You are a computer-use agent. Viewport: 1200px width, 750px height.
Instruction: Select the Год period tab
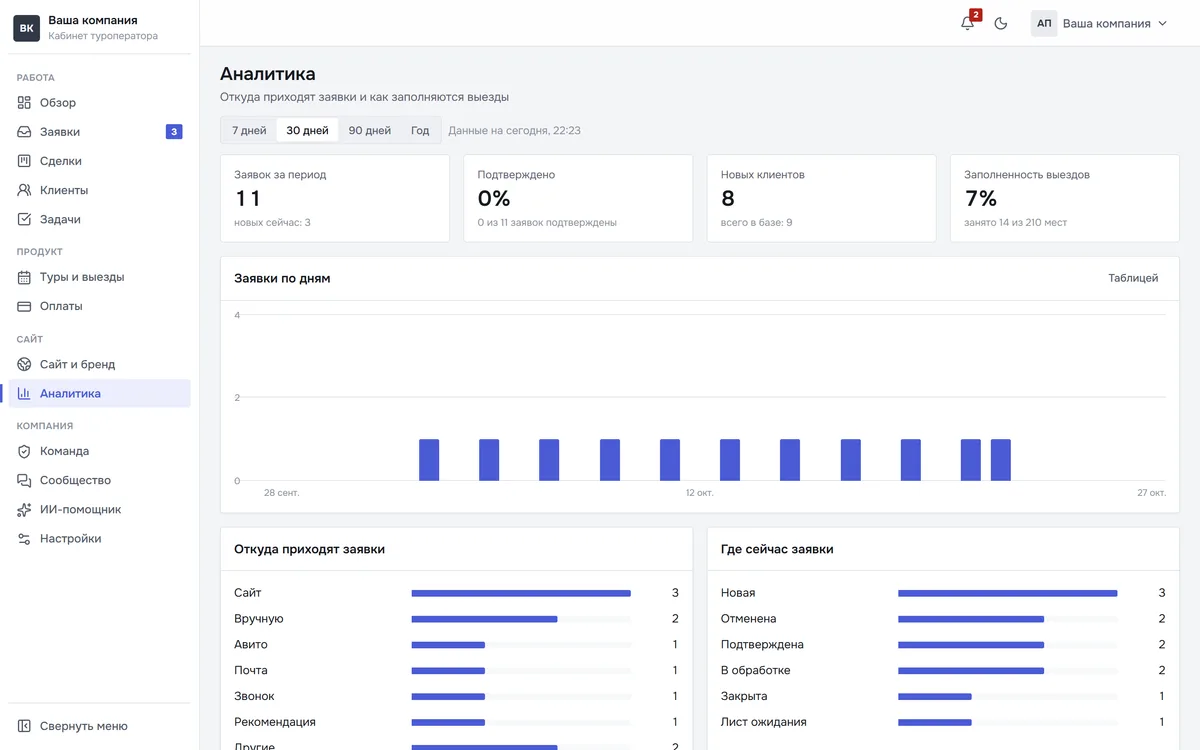coord(420,130)
